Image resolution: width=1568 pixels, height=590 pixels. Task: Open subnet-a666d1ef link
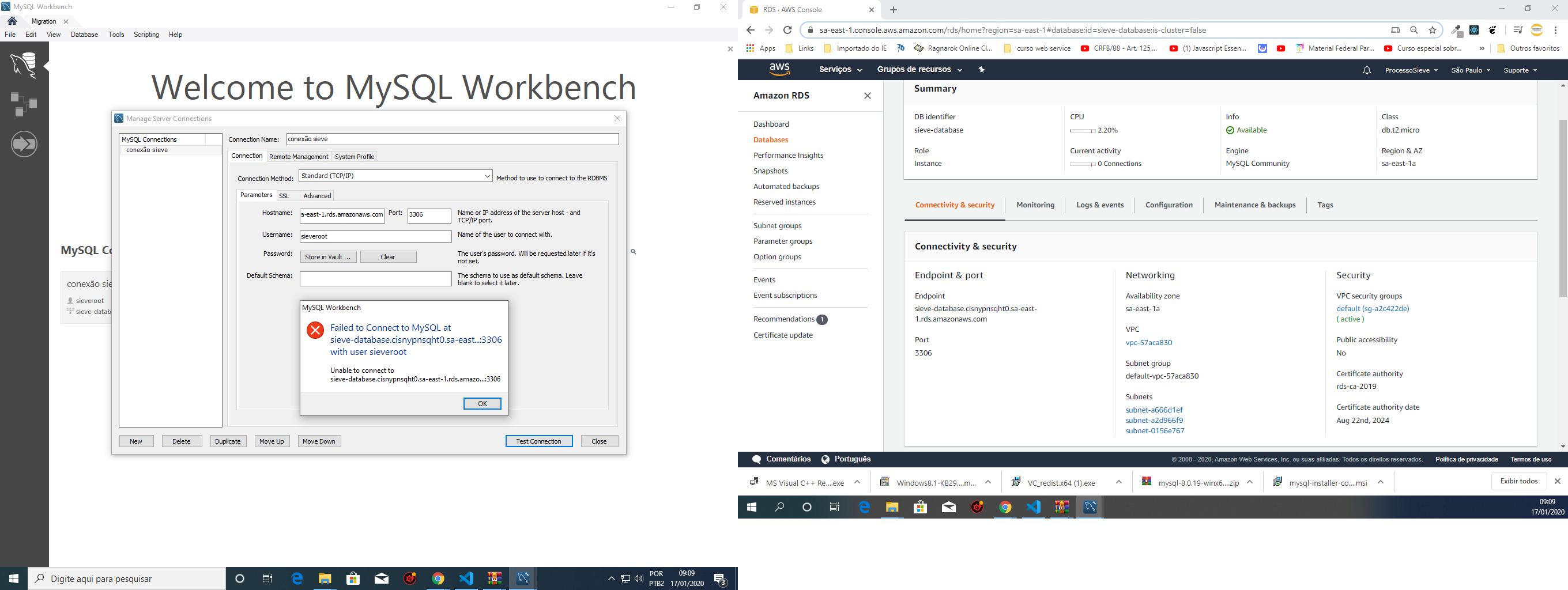(1154, 410)
